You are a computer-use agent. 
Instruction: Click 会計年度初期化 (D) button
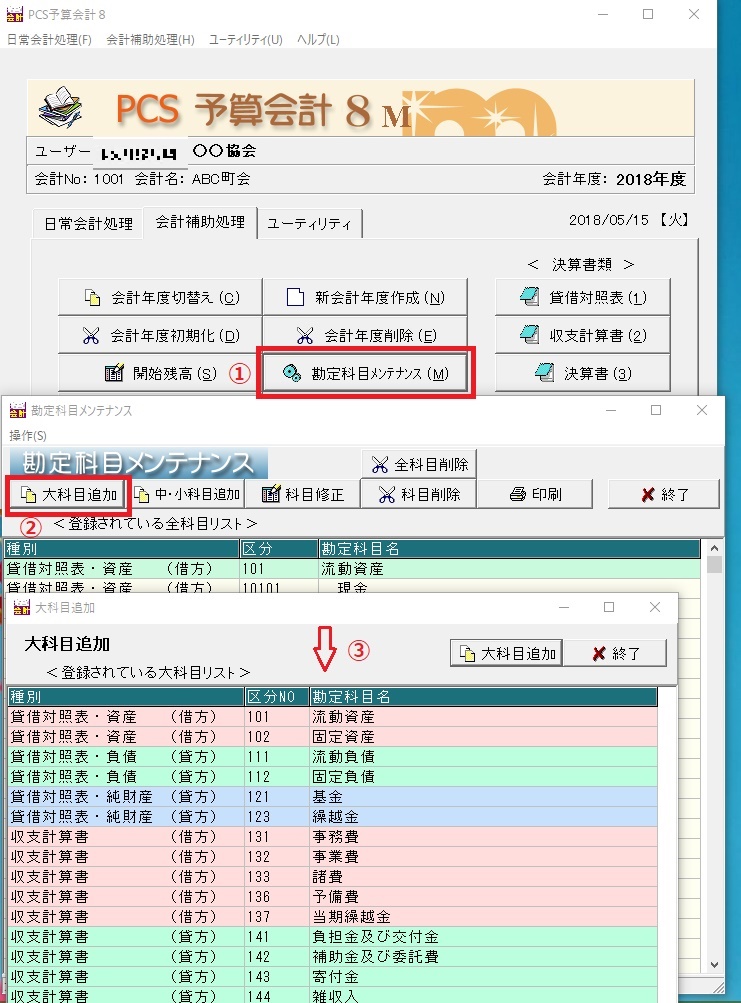tap(160, 335)
